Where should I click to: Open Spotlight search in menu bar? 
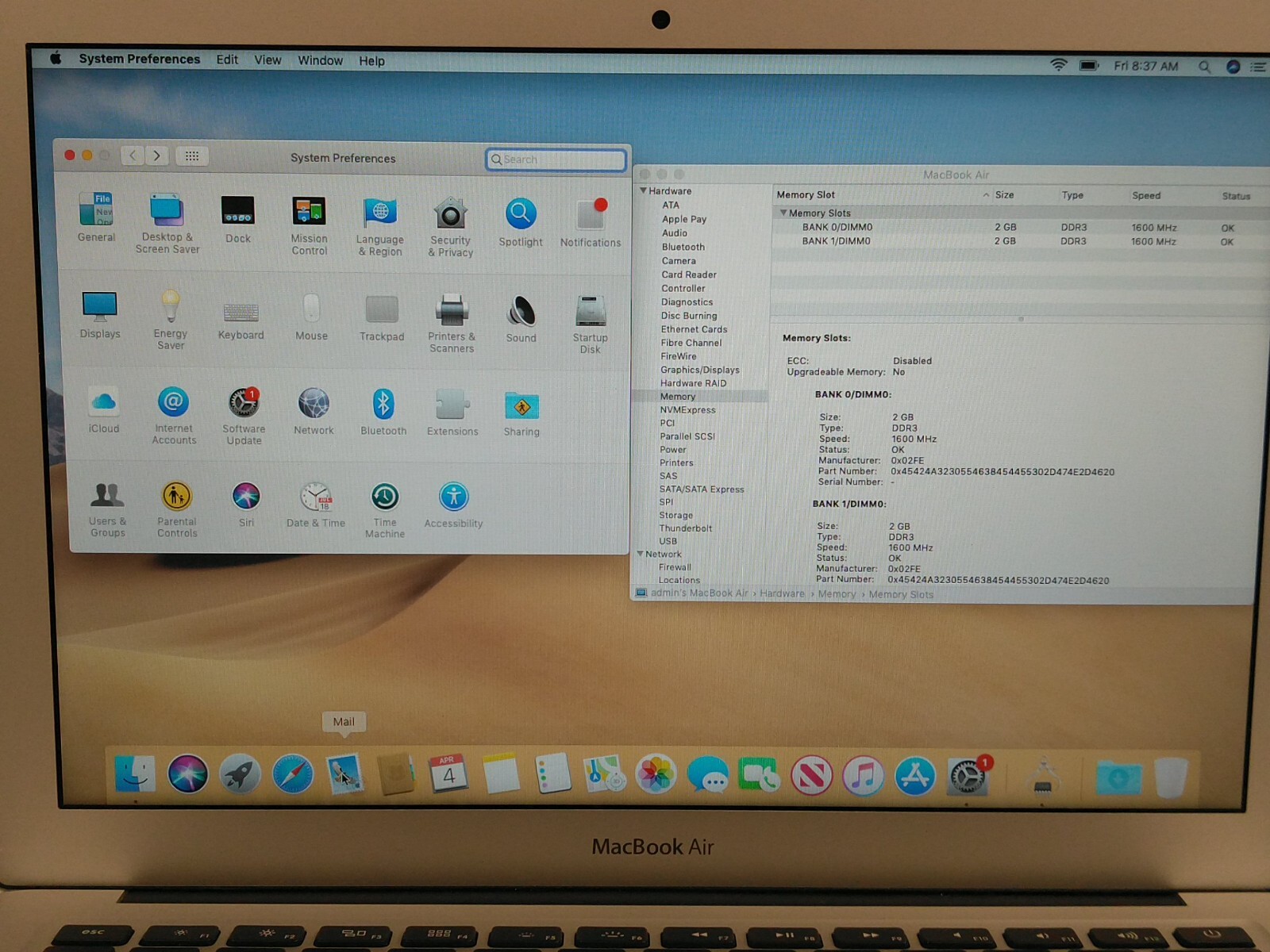point(1205,67)
